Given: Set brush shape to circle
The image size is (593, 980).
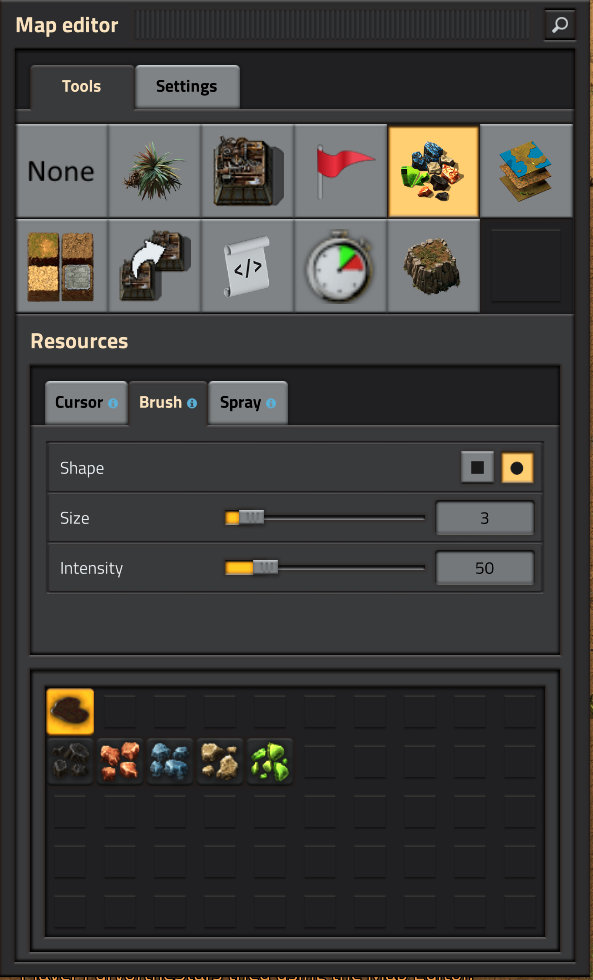Looking at the screenshot, I should tap(517, 468).
